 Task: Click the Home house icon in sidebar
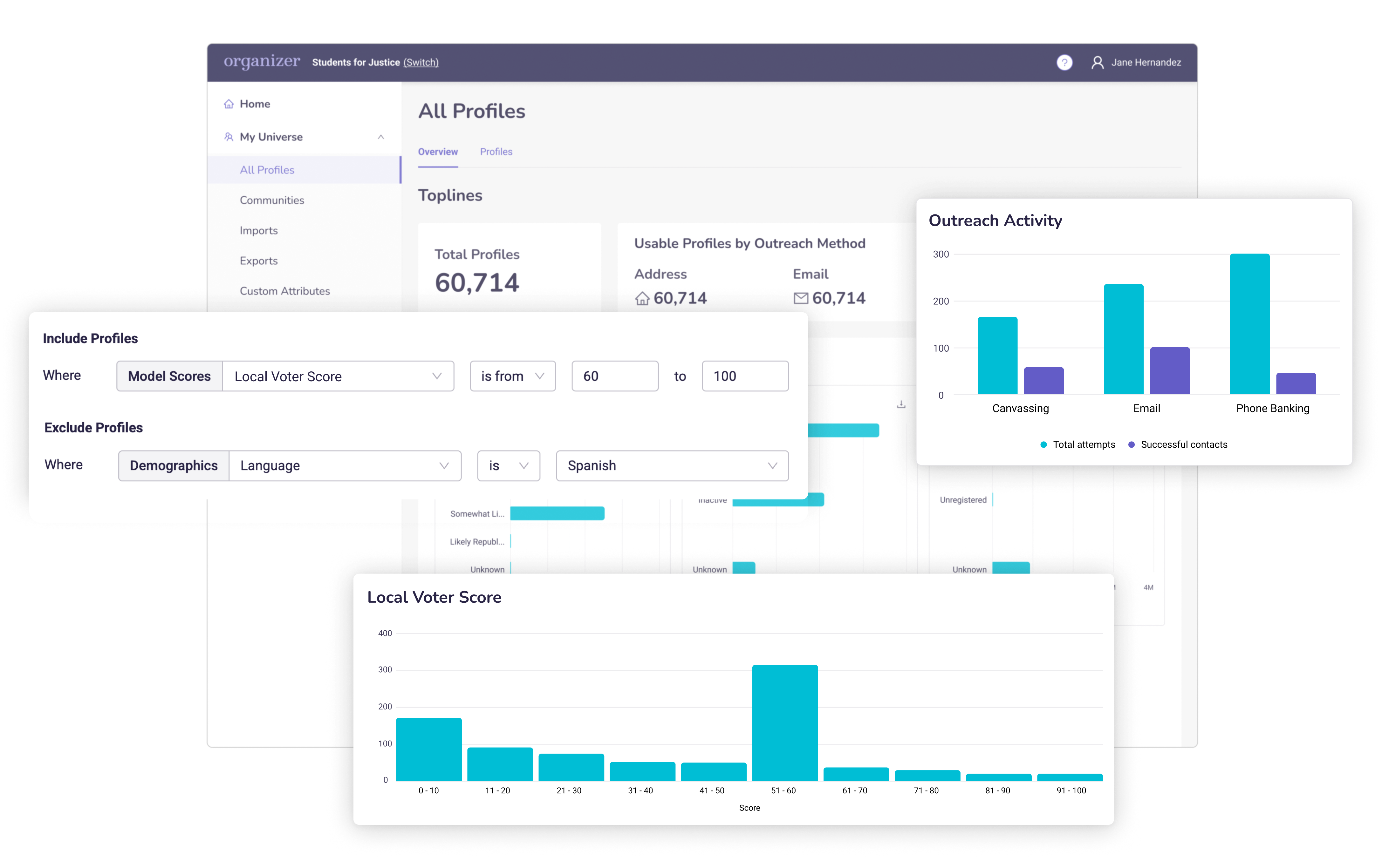pos(229,104)
